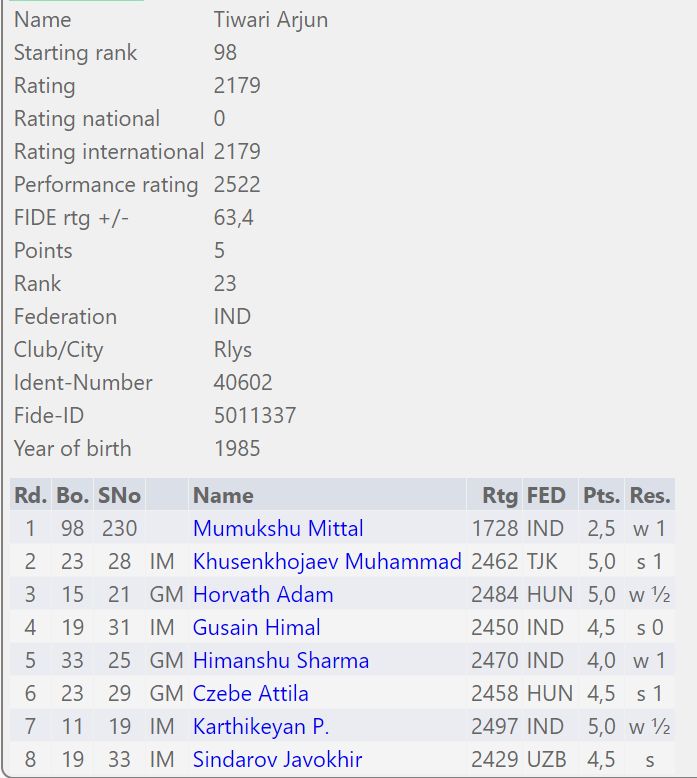This screenshot has height=778, width=697.
Task: Click the Rtg column header
Action: tap(500, 495)
